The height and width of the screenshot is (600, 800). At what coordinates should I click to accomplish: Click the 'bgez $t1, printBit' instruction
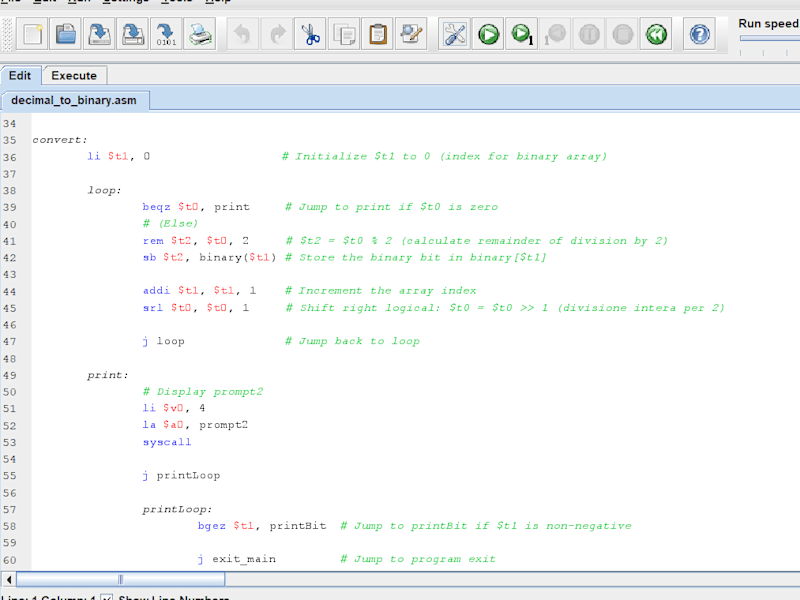(262, 526)
